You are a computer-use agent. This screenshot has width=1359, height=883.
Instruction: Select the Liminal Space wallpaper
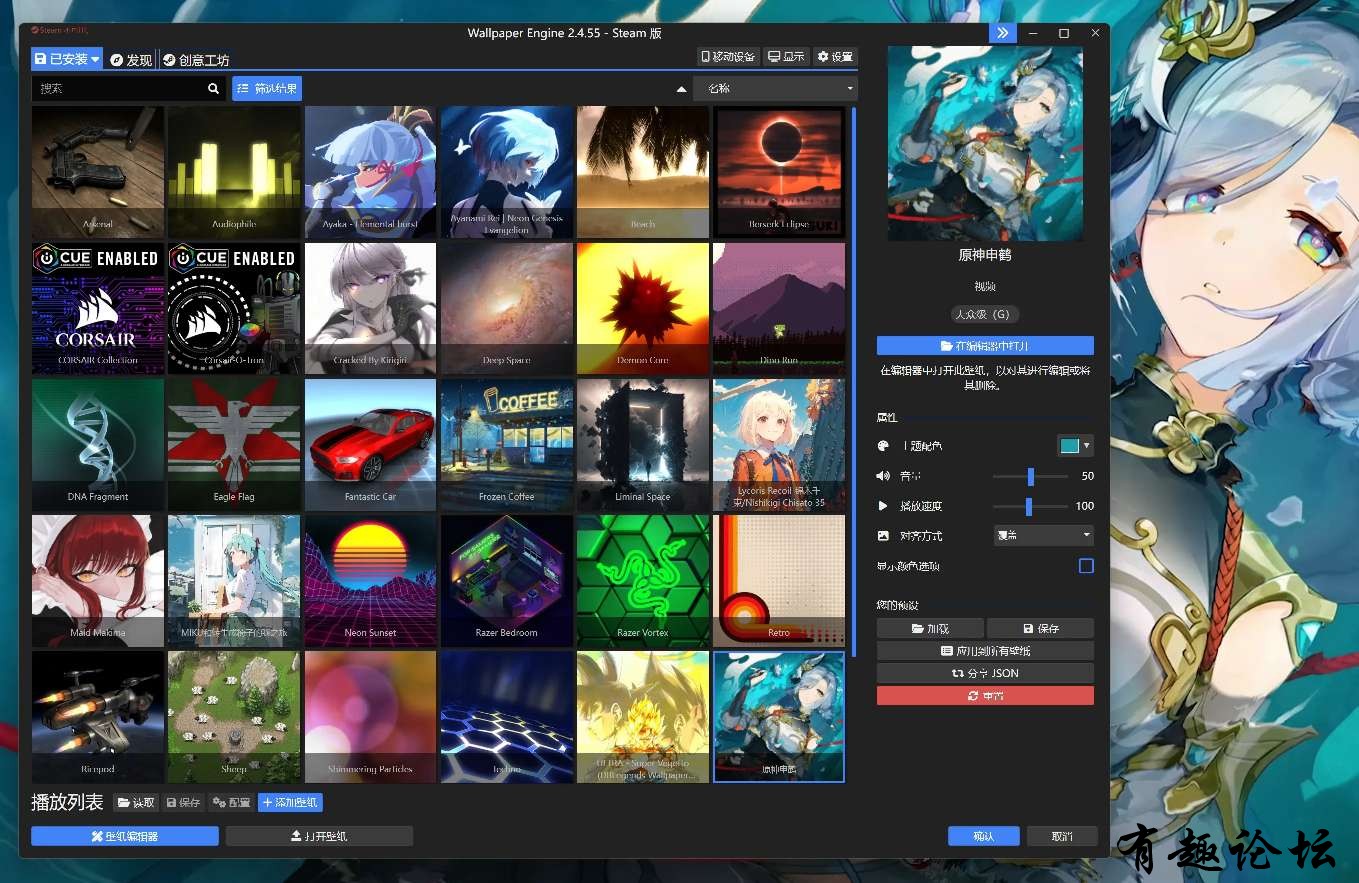point(643,444)
